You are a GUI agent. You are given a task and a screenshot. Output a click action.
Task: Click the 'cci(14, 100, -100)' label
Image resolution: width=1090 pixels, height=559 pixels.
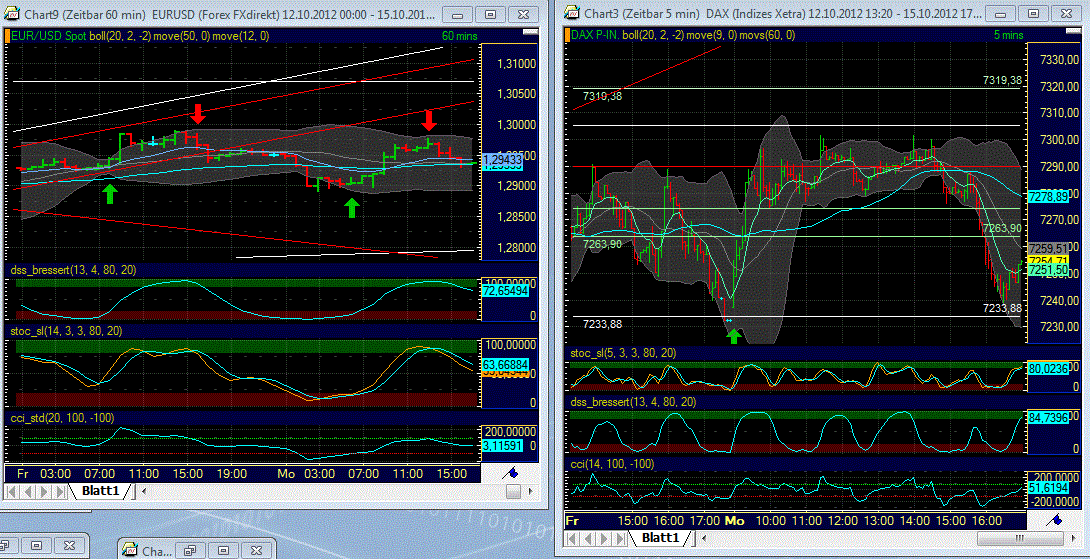tap(612, 463)
